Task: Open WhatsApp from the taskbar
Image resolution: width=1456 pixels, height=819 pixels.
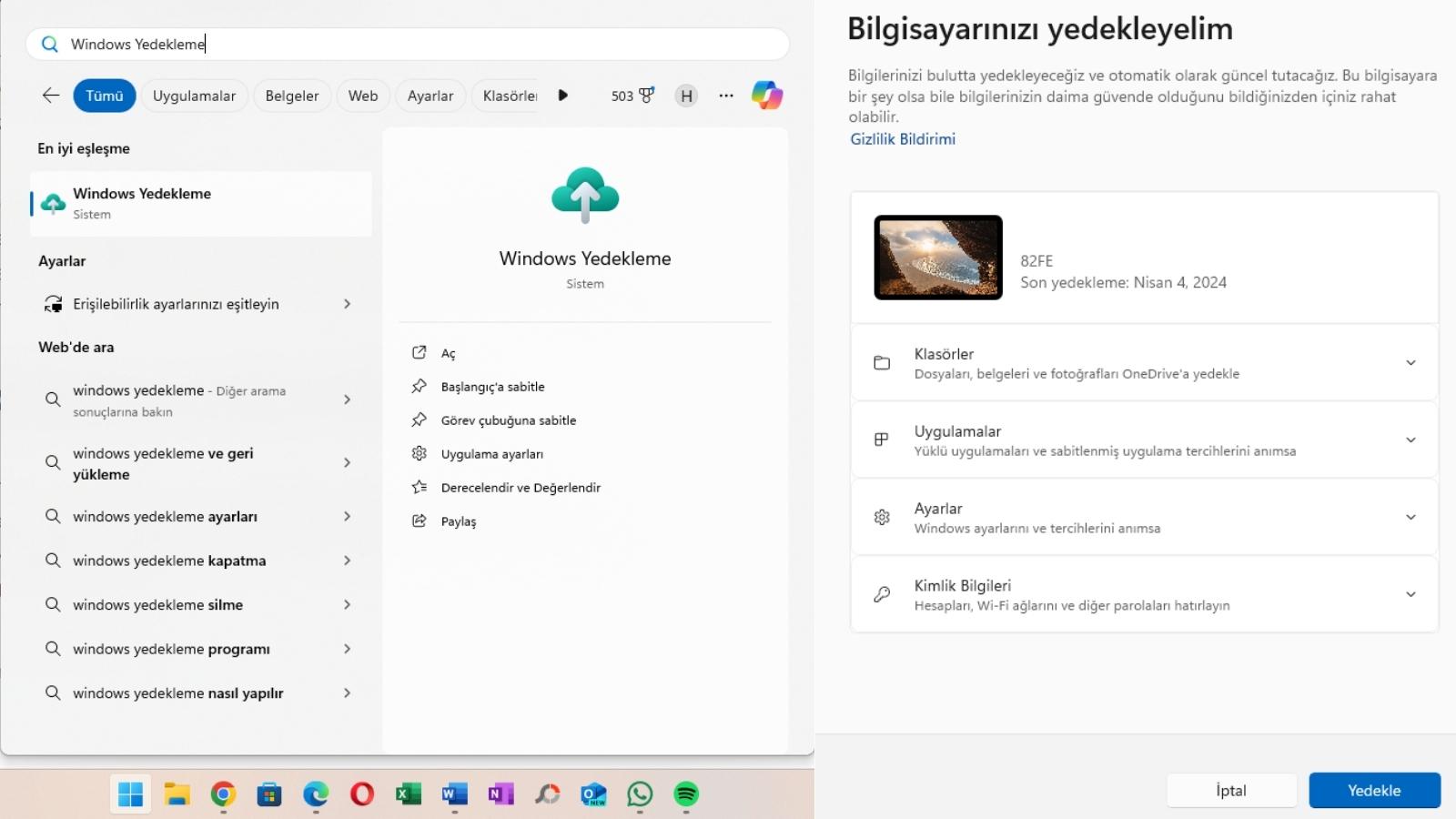Action: (640, 794)
